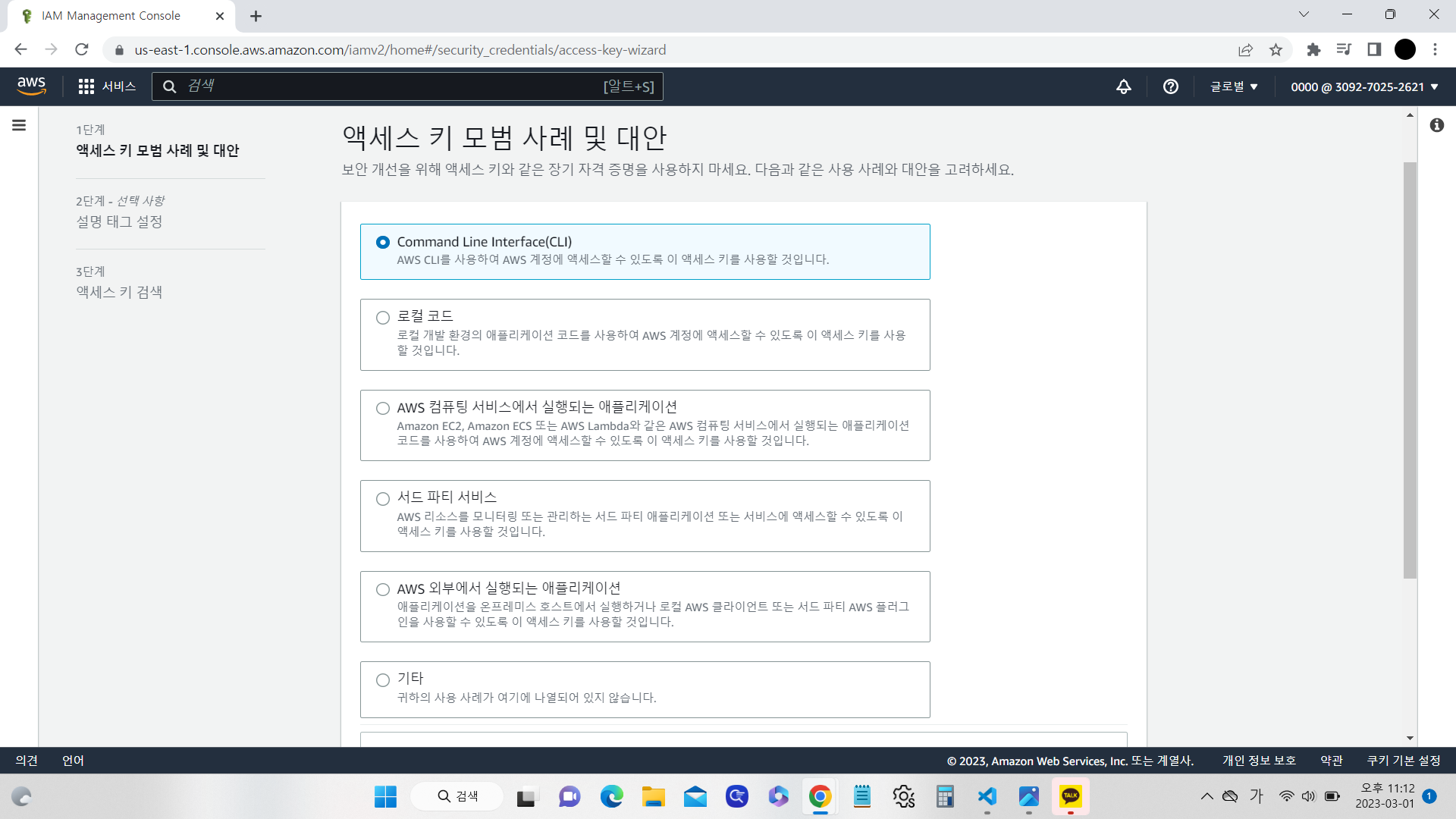
Task: Click the address bar URL
Action: [x=400, y=50]
